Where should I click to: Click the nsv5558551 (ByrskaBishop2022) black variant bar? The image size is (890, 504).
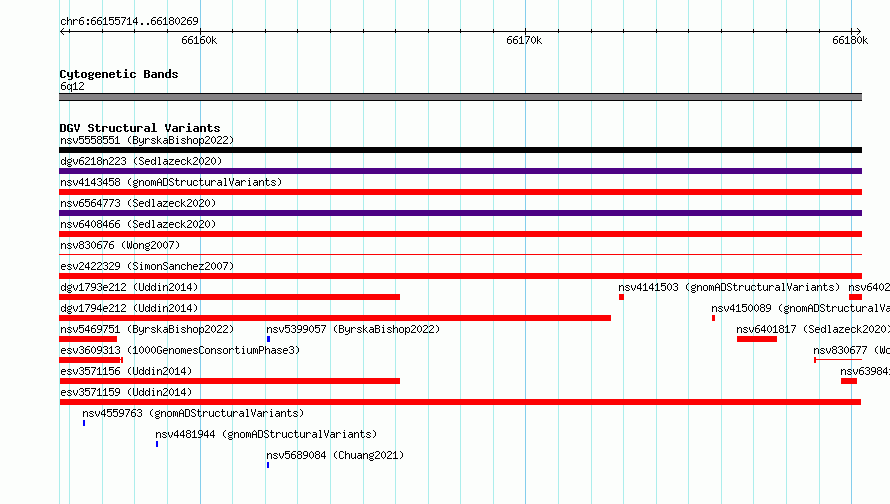pyautogui.click(x=460, y=150)
